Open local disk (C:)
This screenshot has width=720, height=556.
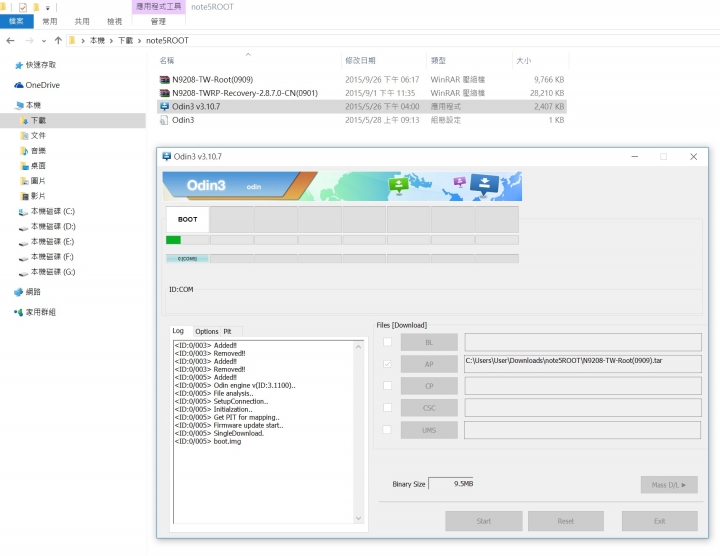point(47,211)
